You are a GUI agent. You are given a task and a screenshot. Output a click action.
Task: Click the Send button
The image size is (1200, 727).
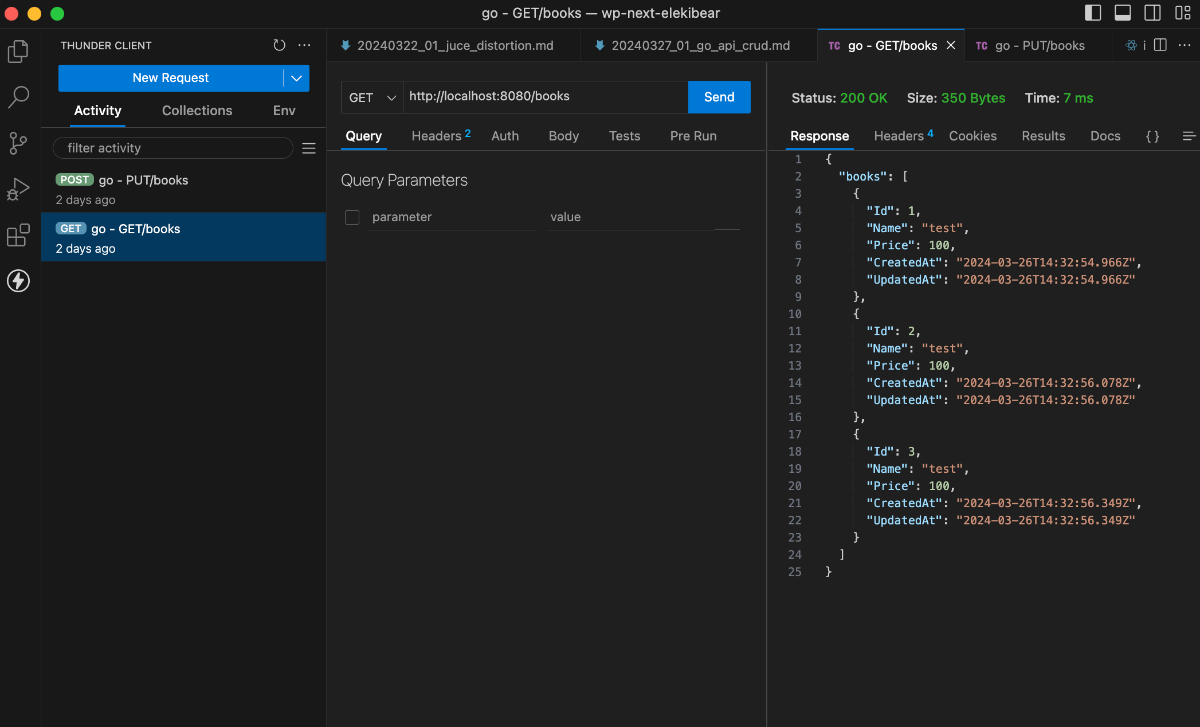point(719,97)
